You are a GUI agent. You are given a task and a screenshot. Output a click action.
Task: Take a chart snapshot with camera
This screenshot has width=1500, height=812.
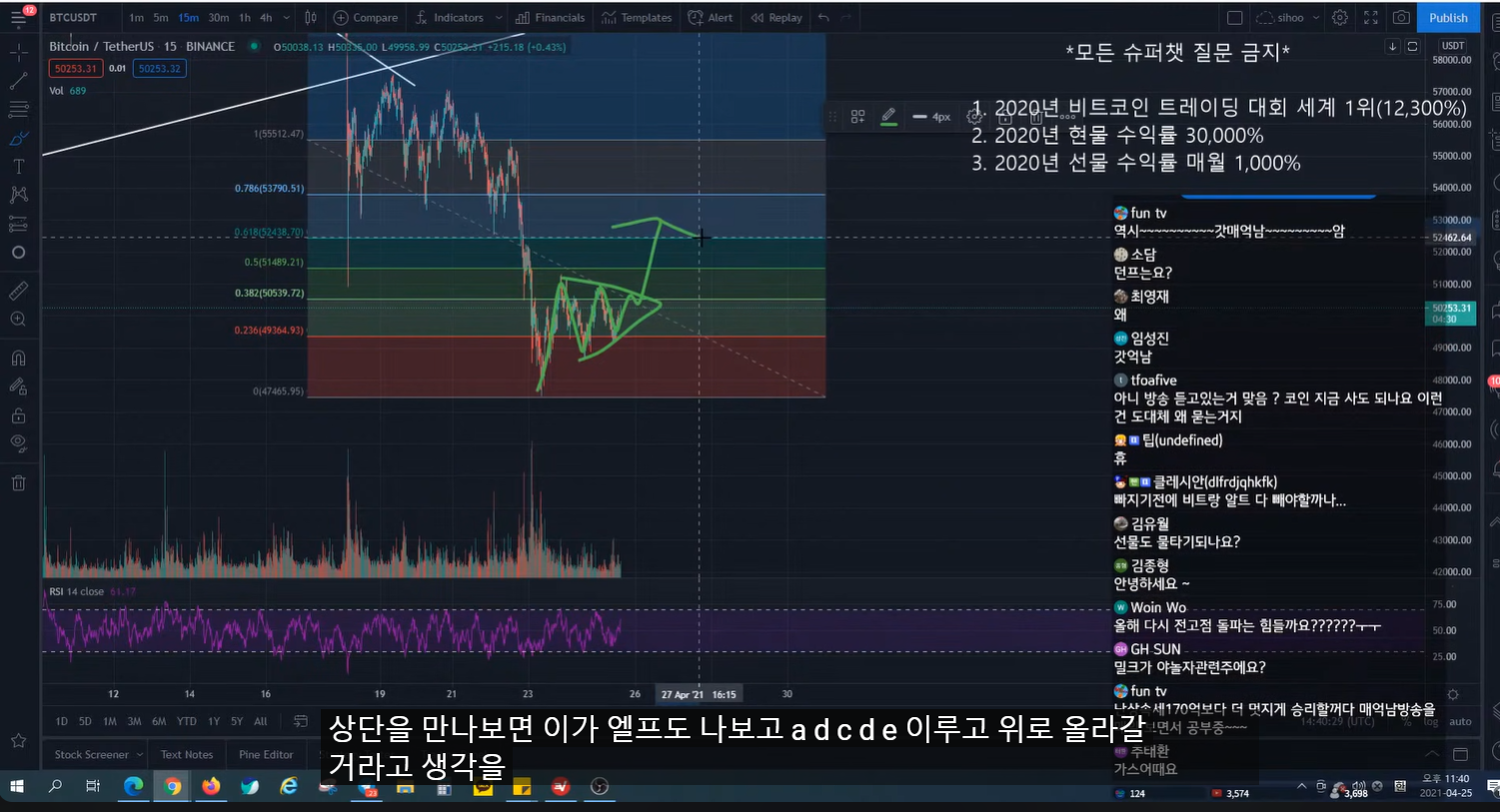[1402, 18]
